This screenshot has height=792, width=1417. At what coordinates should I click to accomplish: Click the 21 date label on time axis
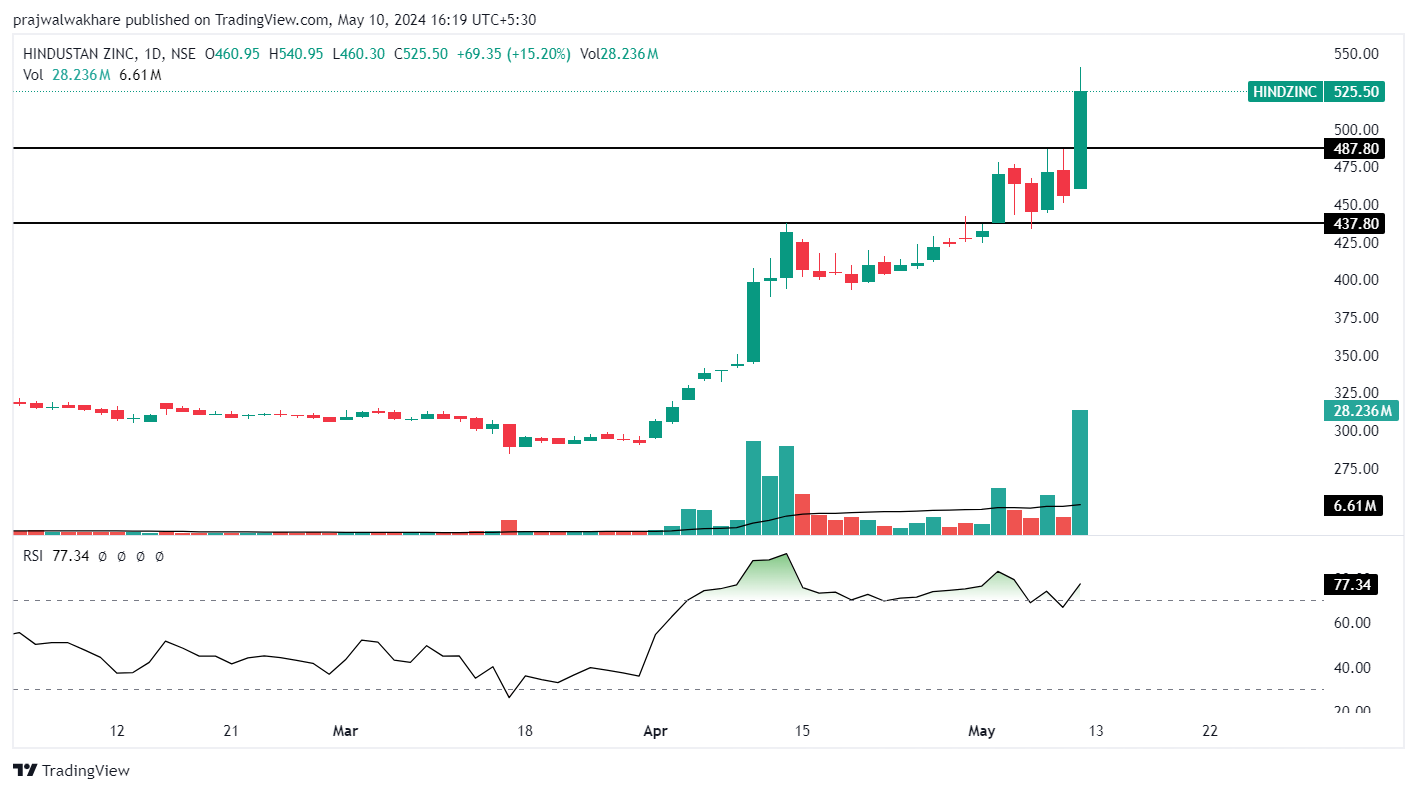[231, 731]
